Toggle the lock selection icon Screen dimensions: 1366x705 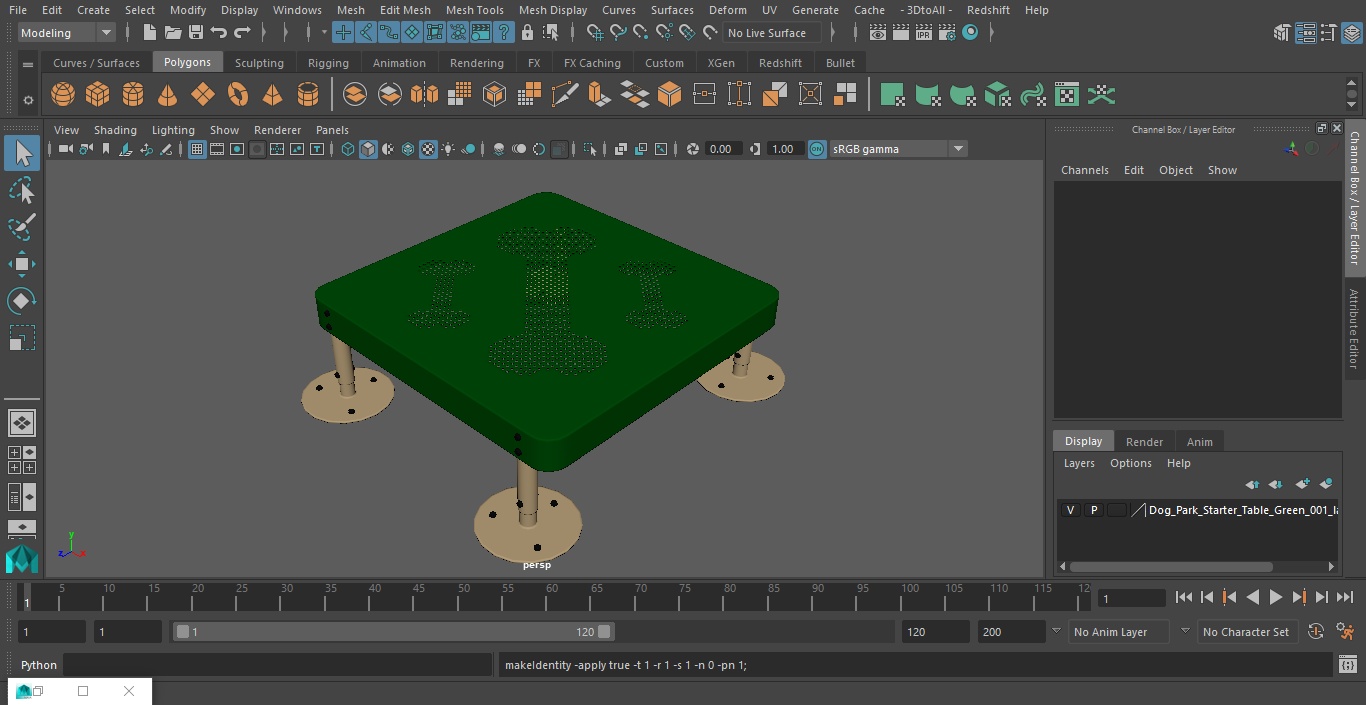point(527,33)
